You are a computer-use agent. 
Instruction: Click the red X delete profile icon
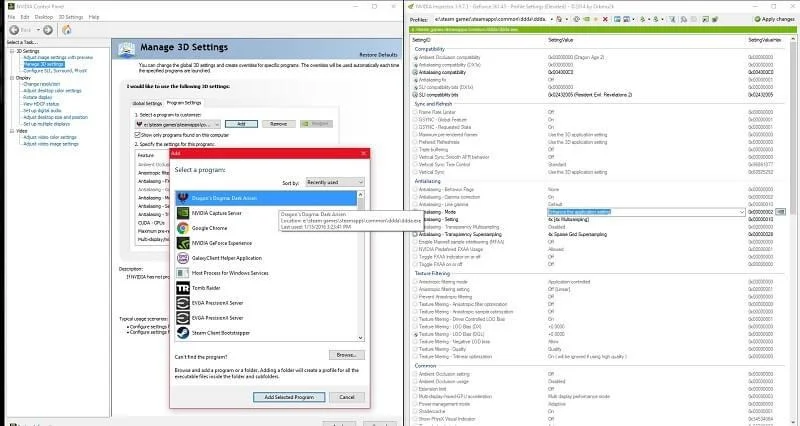(x=606, y=19)
